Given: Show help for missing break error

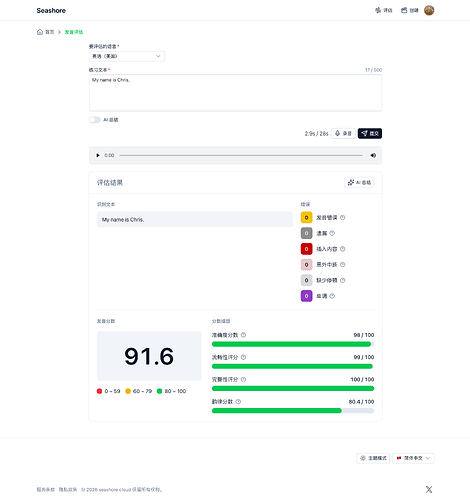Looking at the screenshot, I should pos(343,280).
